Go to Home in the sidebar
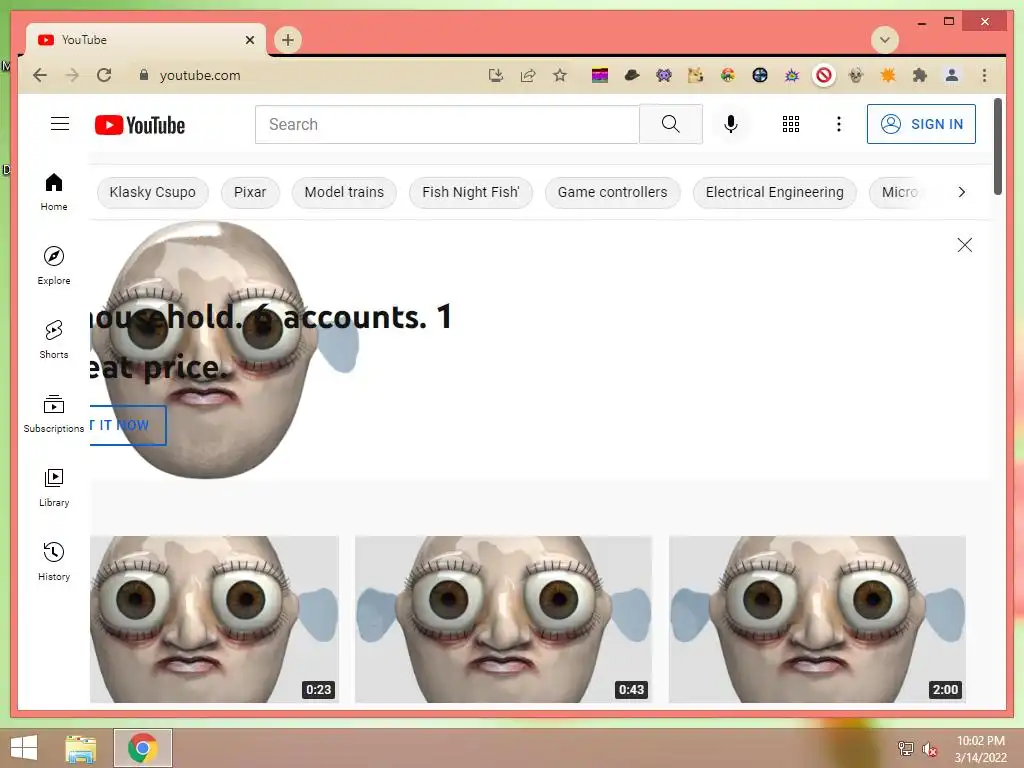Viewport: 1024px width, 768px height. [54, 192]
